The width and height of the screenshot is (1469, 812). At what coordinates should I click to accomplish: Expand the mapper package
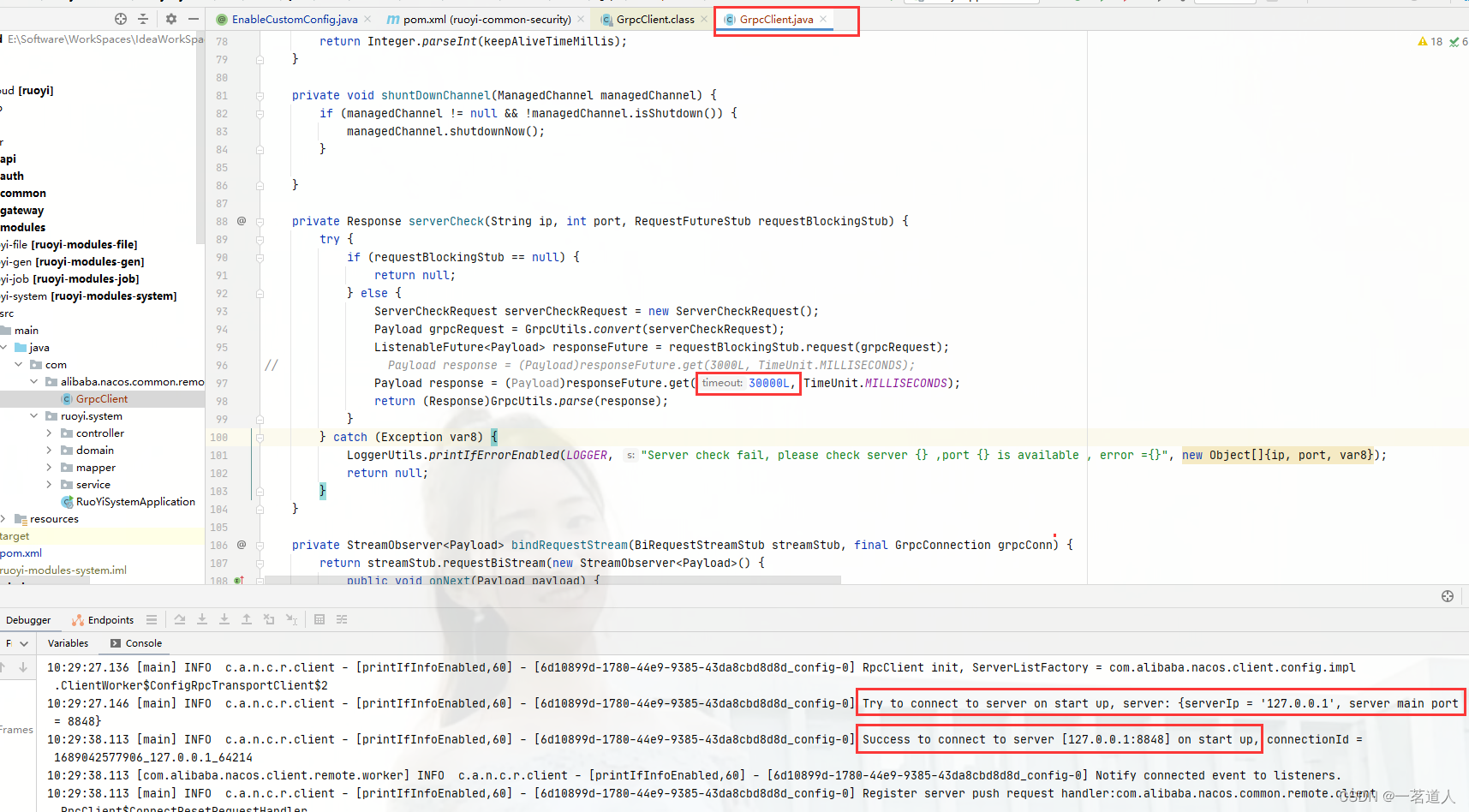coord(50,468)
